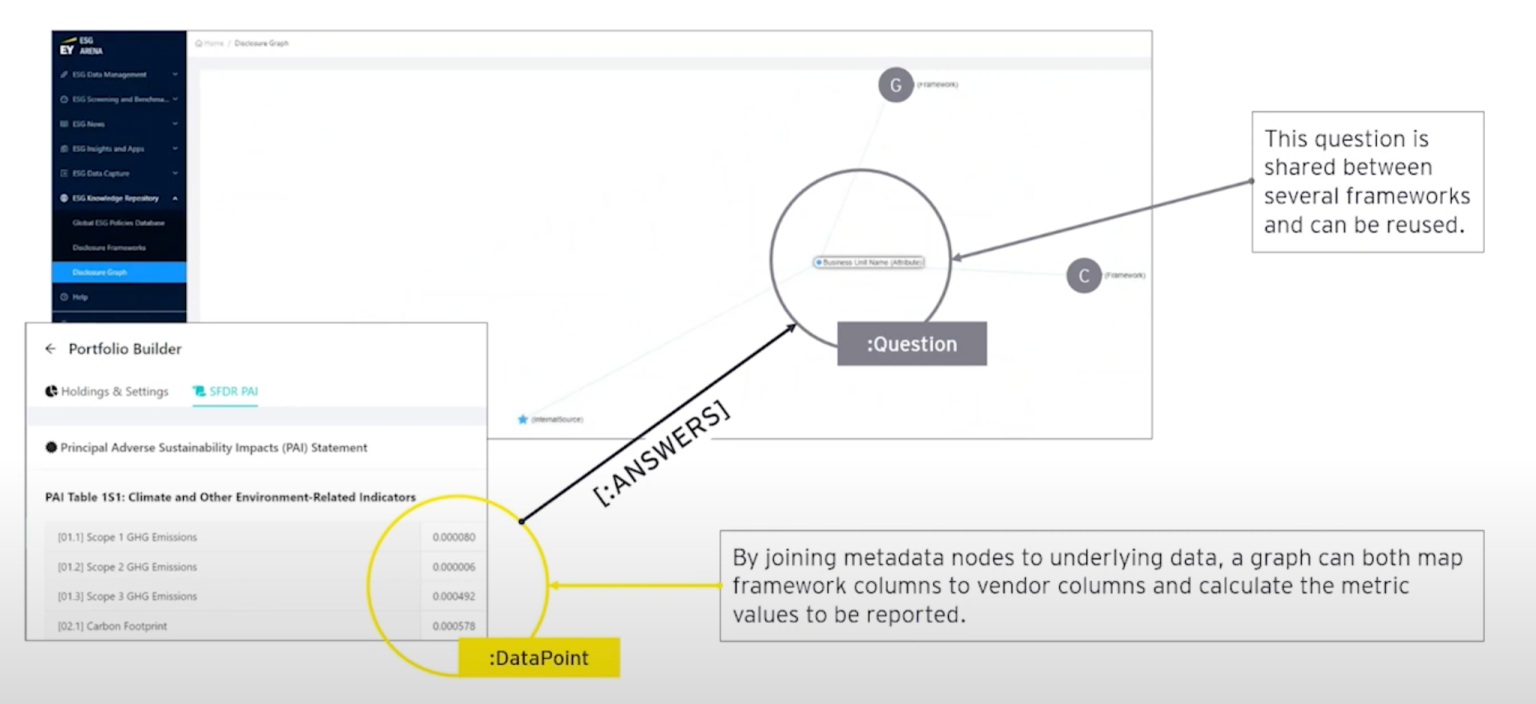This screenshot has width=1536, height=704.
Task: Open the SFDR PAI tab
Action: (224, 393)
